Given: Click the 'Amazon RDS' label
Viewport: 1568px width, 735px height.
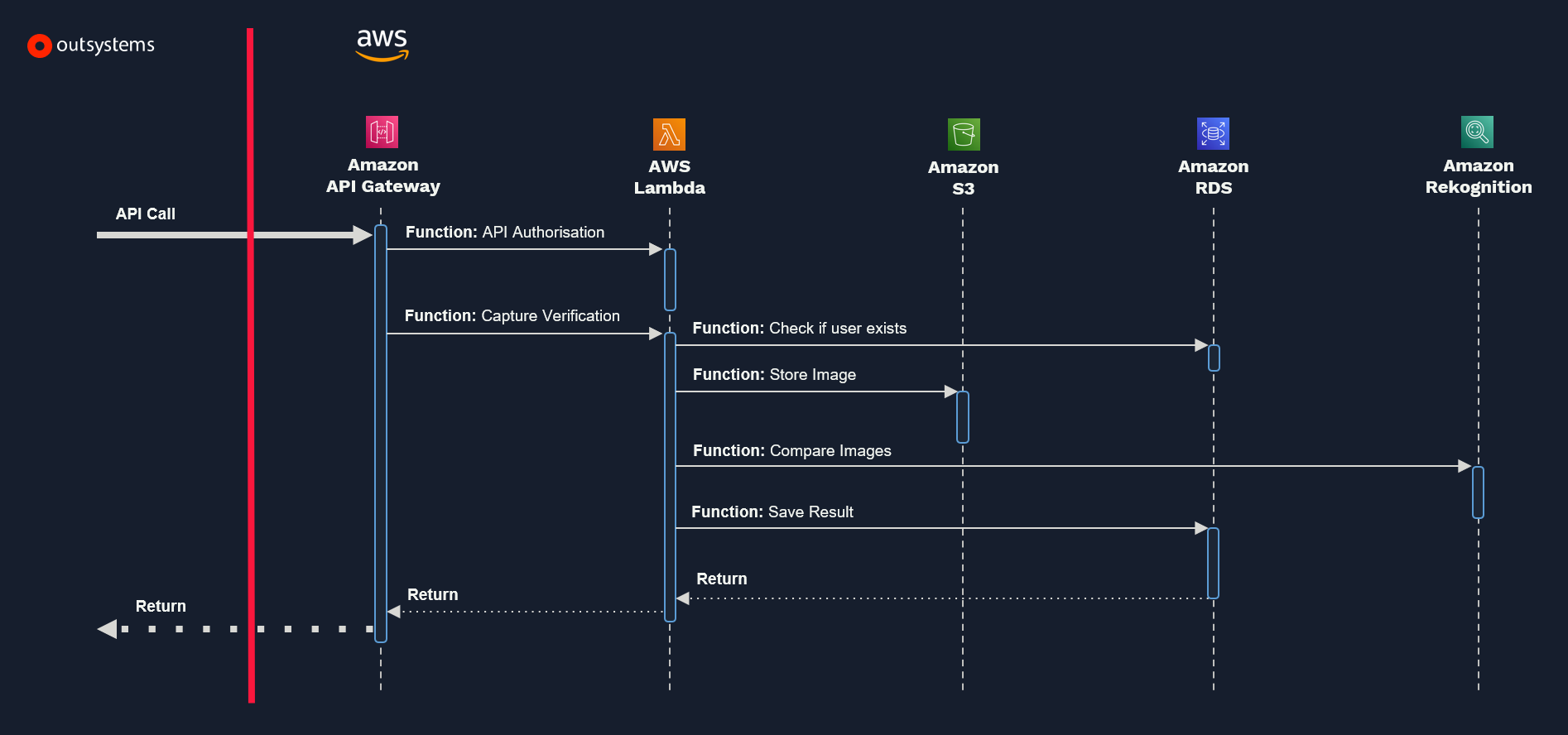Looking at the screenshot, I should pos(1214,177).
